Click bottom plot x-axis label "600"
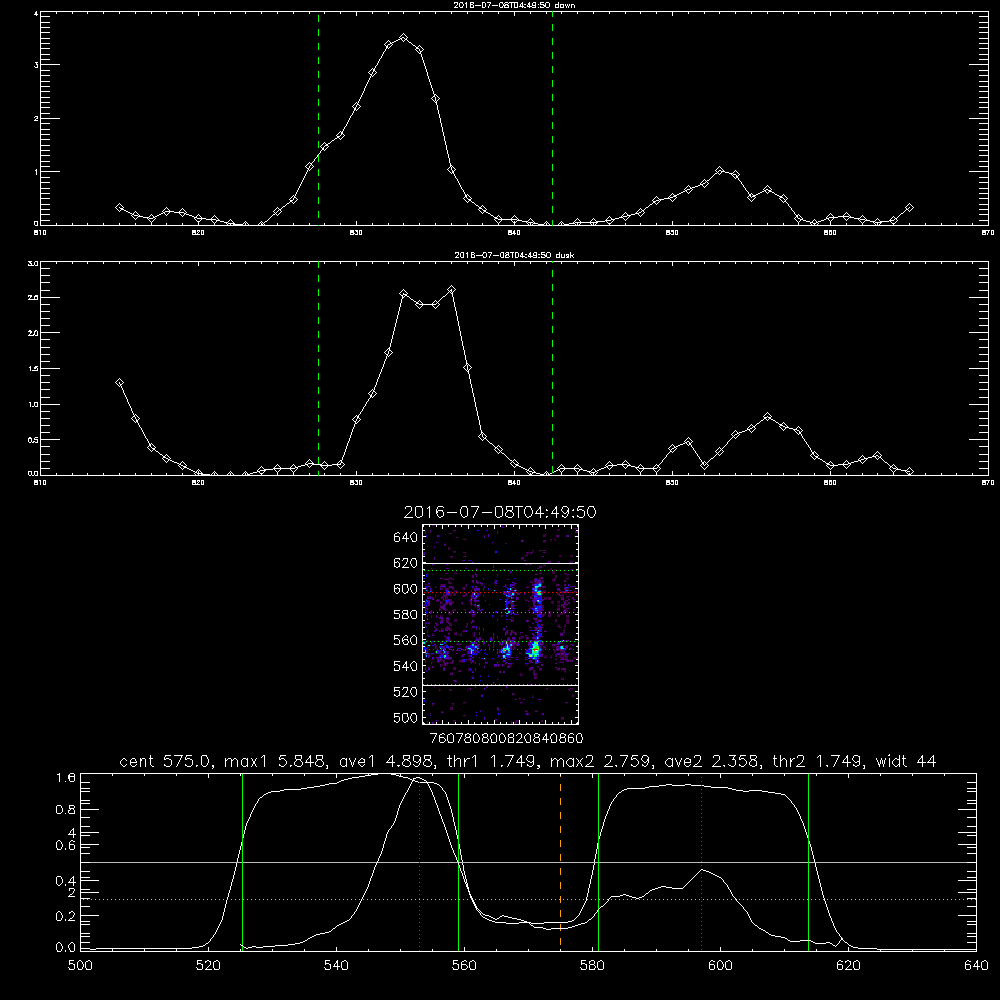This screenshot has width=1000, height=1000. pos(720,966)
